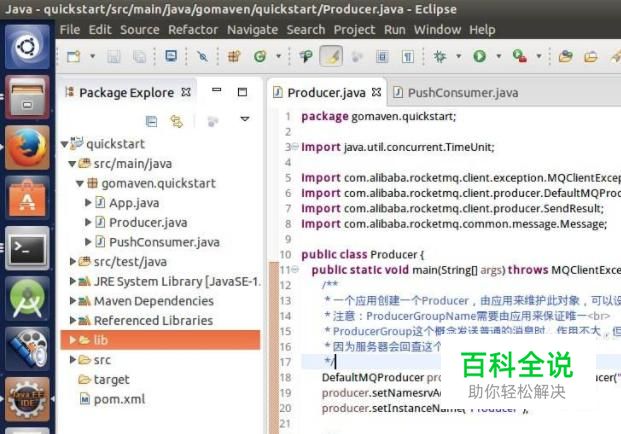Fold the import block at line 3

pyautogui.click(x=295, y=147)
